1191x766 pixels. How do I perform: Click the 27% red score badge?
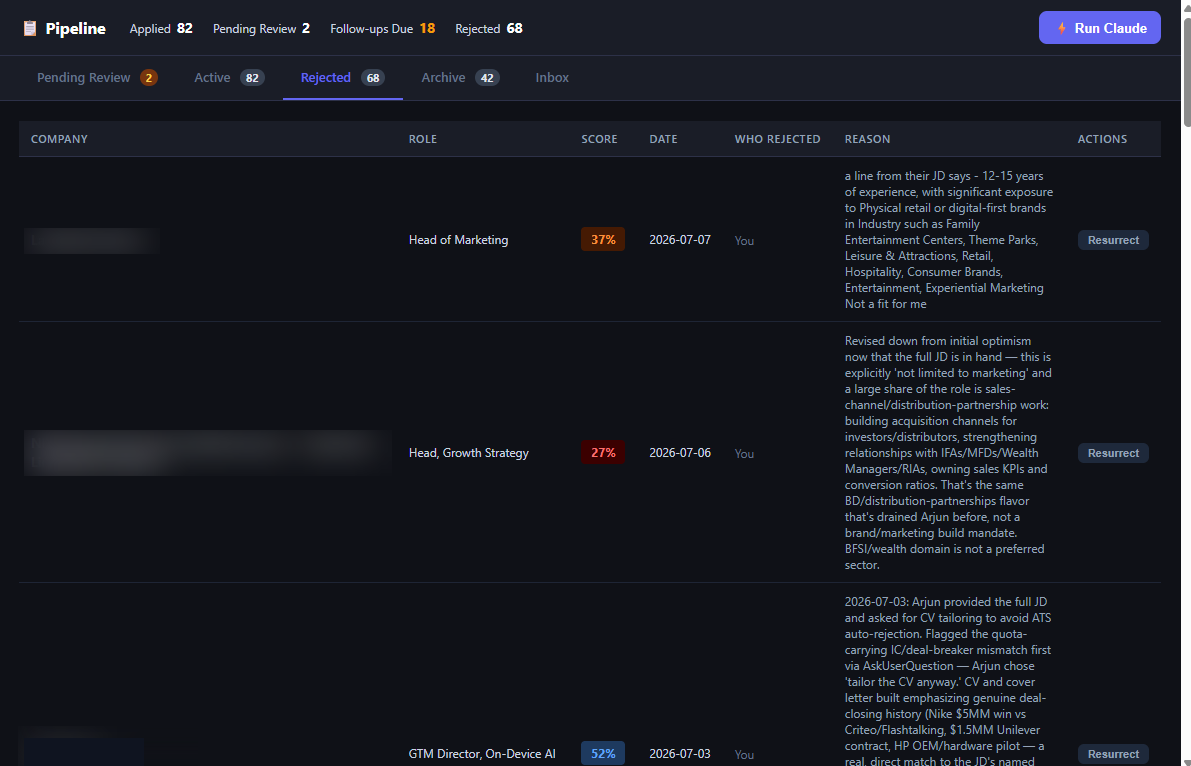pyautogui.click(x=603, y=452)
